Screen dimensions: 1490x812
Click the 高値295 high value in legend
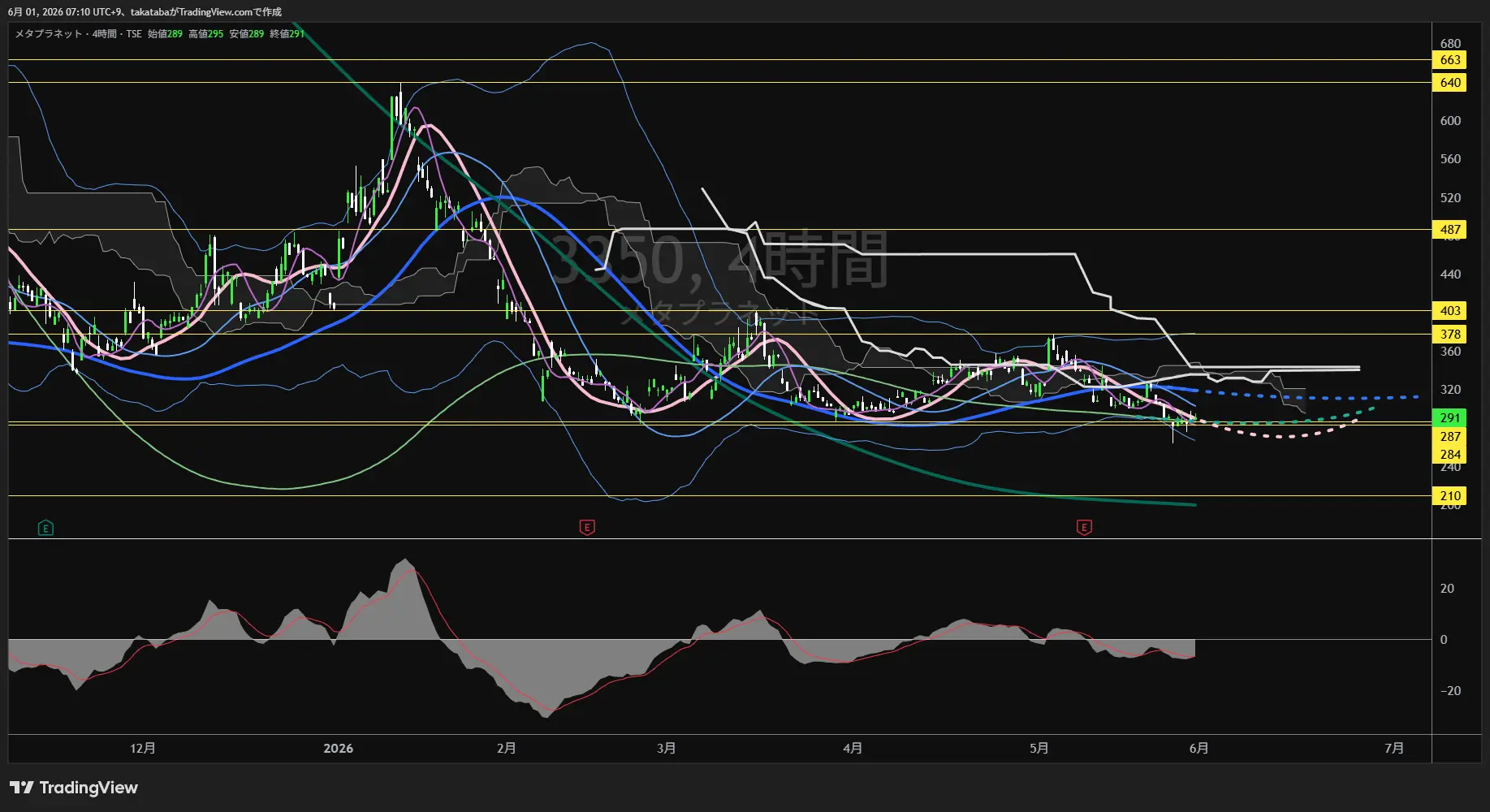[x=205, y=34]
